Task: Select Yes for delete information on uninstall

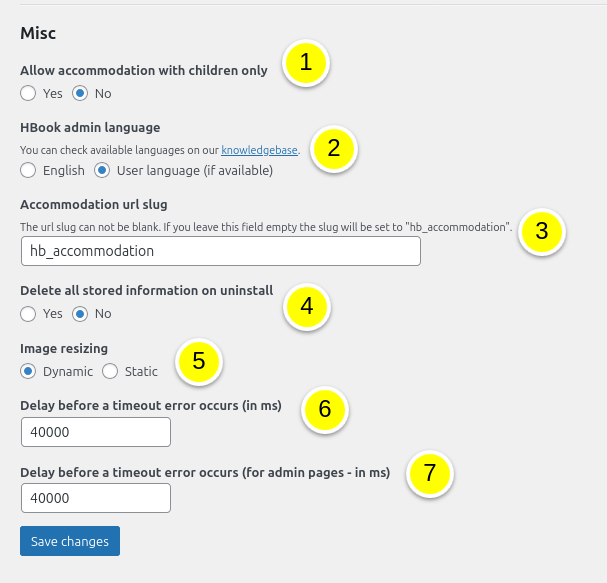Action: tap(29, 313)
